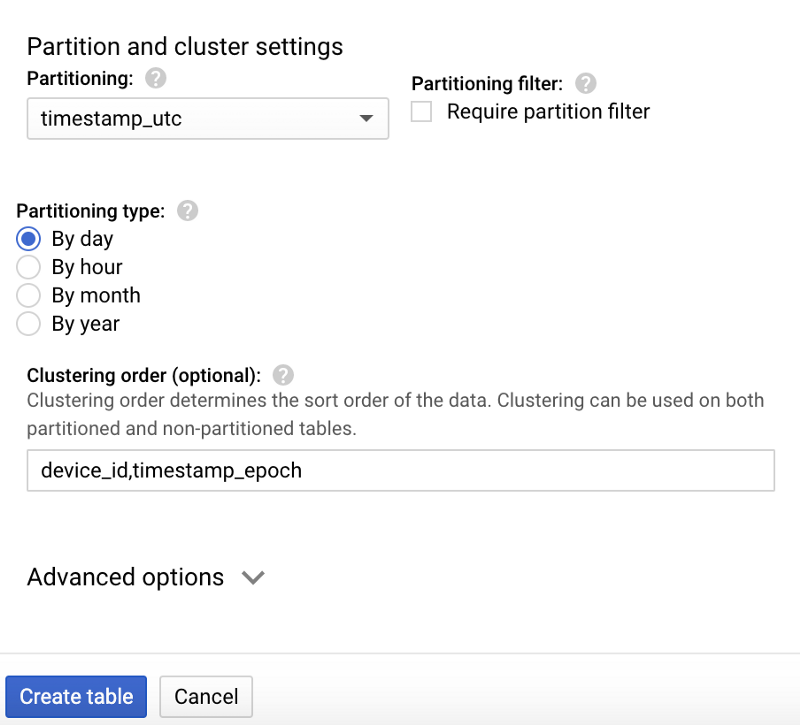The height and width of the screenshot is (725, 800).
Task: Click the Clustering order (optional) label
Action: point(143,375)
